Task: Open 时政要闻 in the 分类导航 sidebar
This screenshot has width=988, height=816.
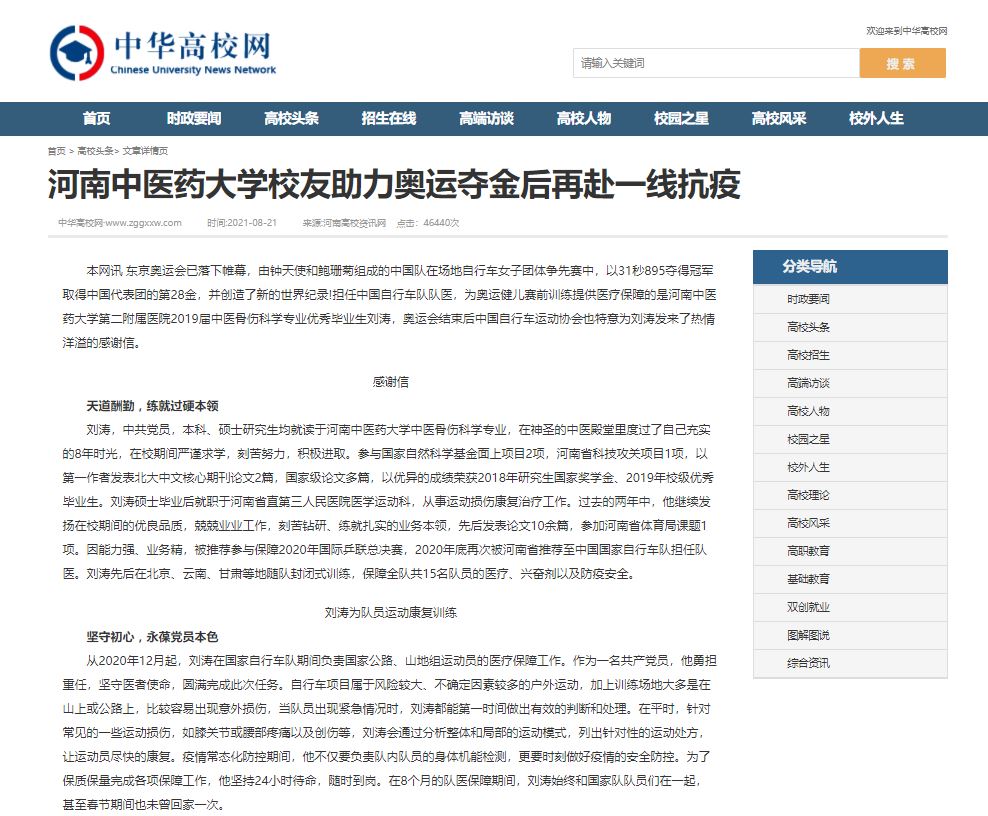Action: 808,299
